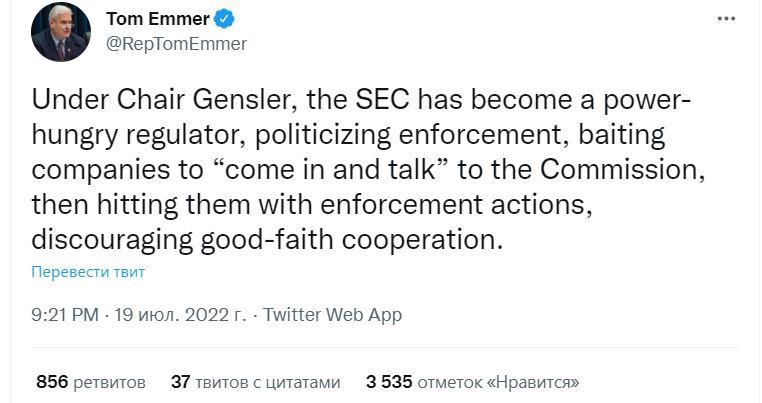
Task: Open Tom Emmer's profile photo
Action: (61, 31)
